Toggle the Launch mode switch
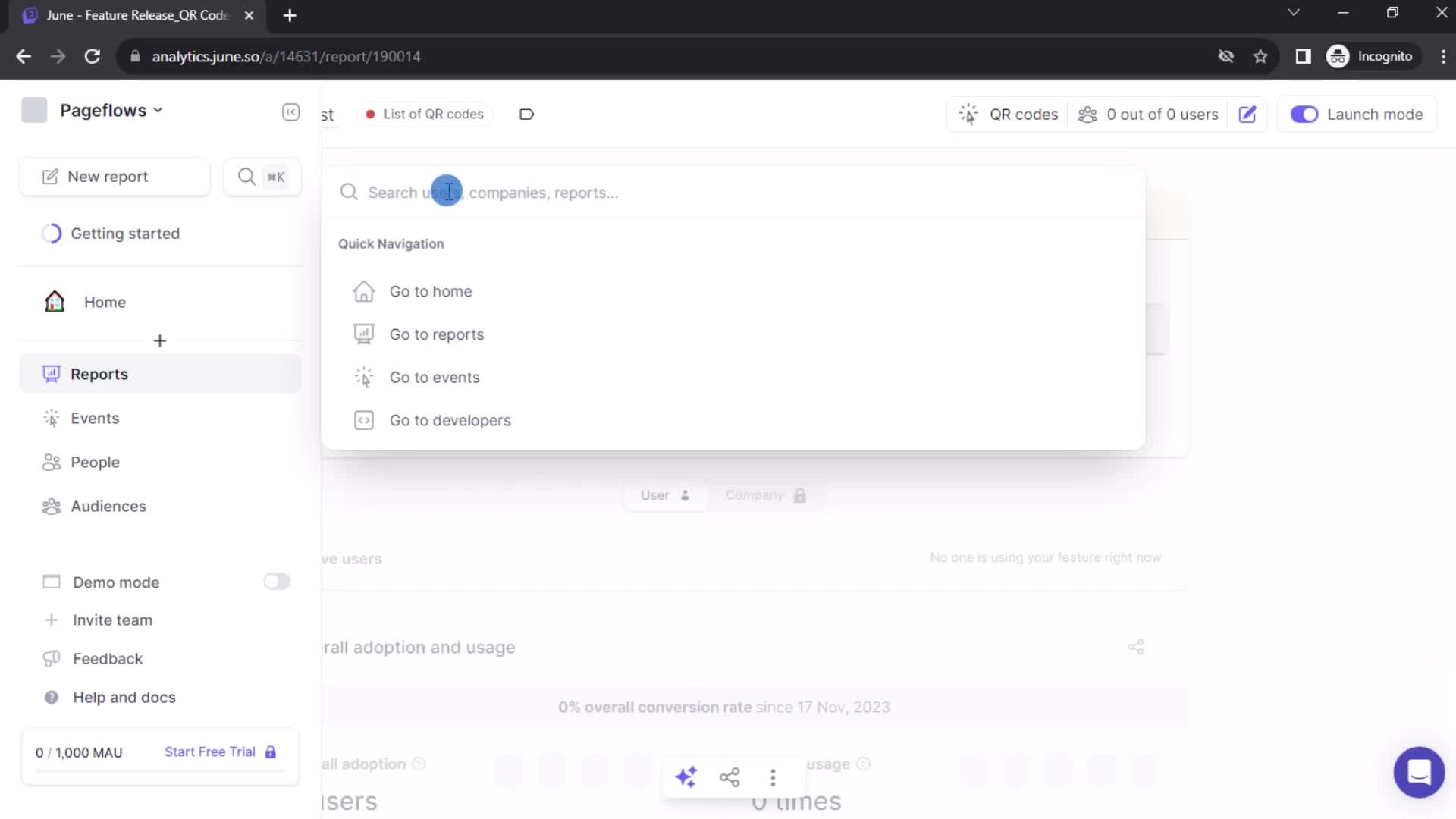This screenshot has width=1456, height=819. 1305,113
